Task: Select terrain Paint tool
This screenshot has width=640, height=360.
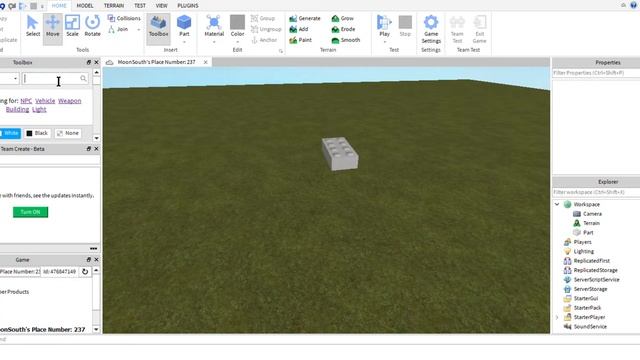Action: (x=300, y=40)
